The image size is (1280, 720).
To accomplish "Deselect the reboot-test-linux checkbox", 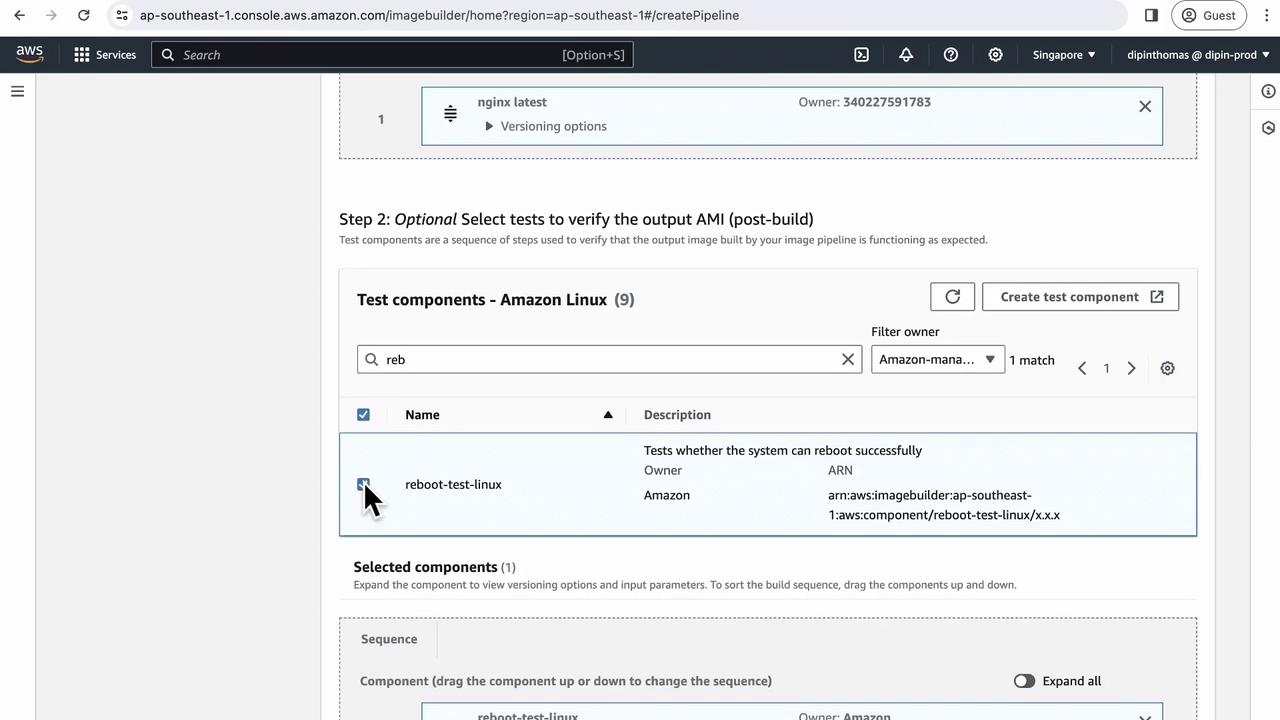I will pyautogui.click(x=363, y=485).
